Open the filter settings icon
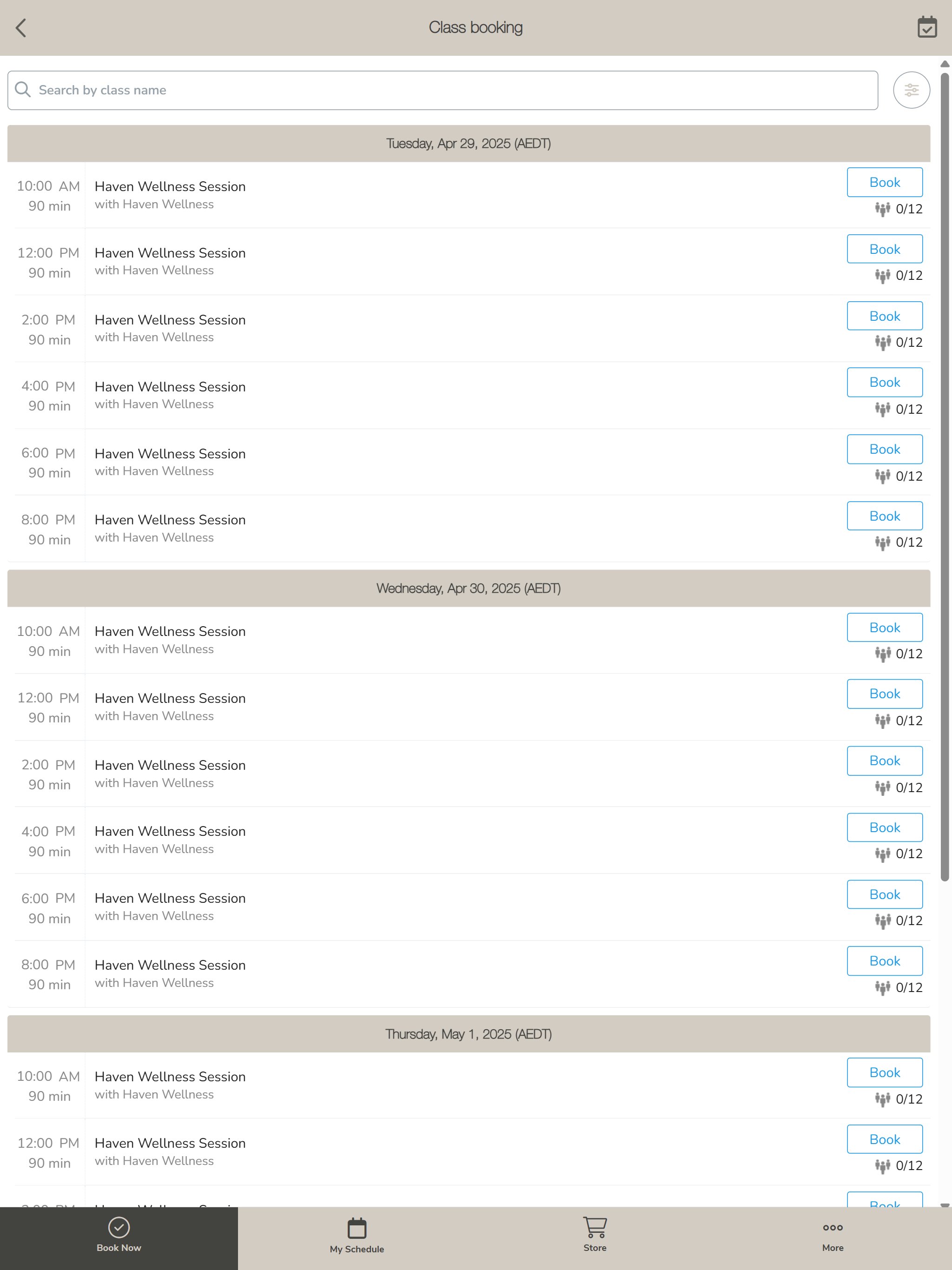Viewport: 952px width, 1270px height. point(911,90)
